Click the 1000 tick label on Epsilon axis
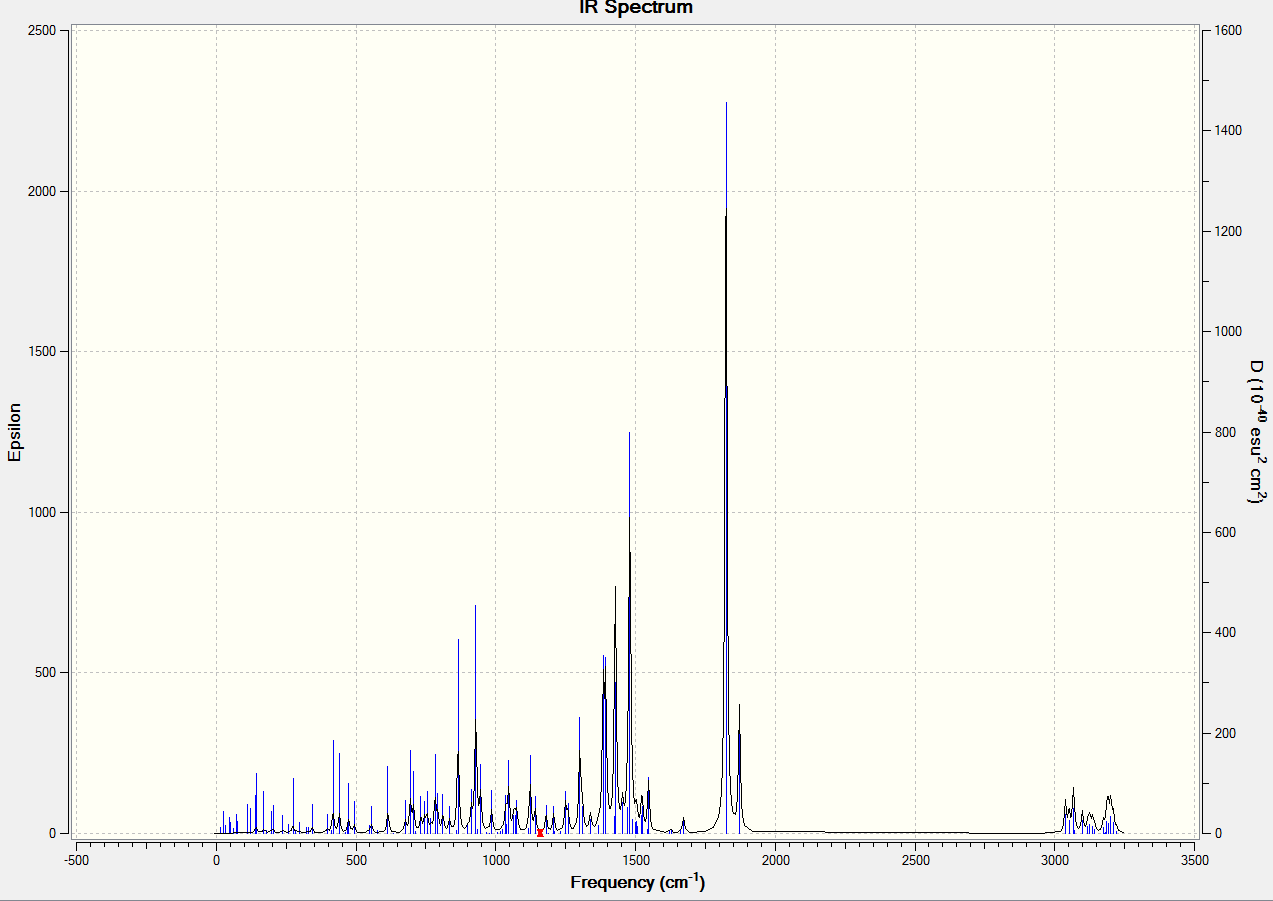The image size is (1273, 901). point(44,513)
